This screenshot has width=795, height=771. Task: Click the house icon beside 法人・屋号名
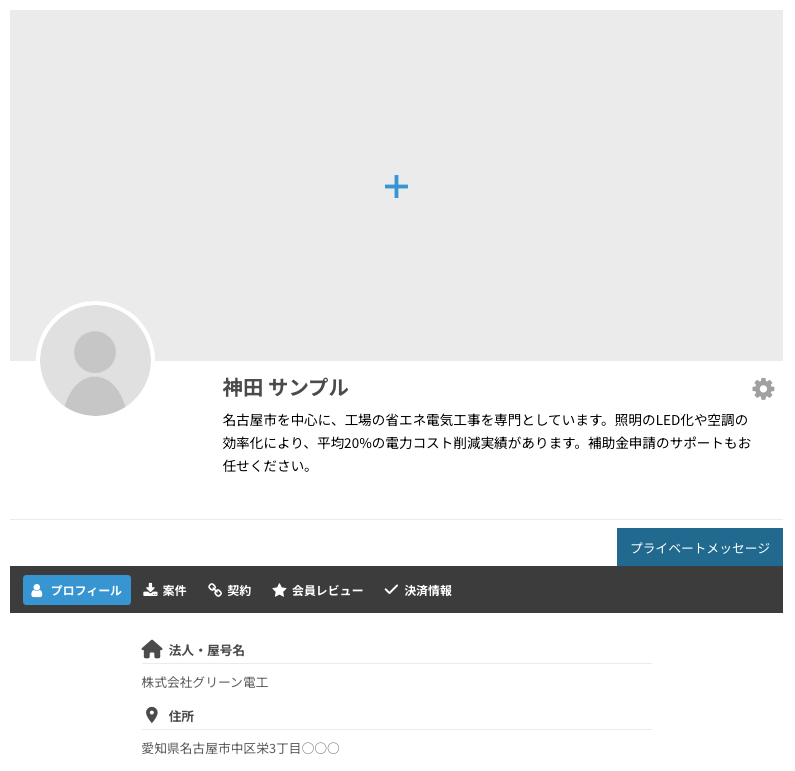(x=152, y=650)
